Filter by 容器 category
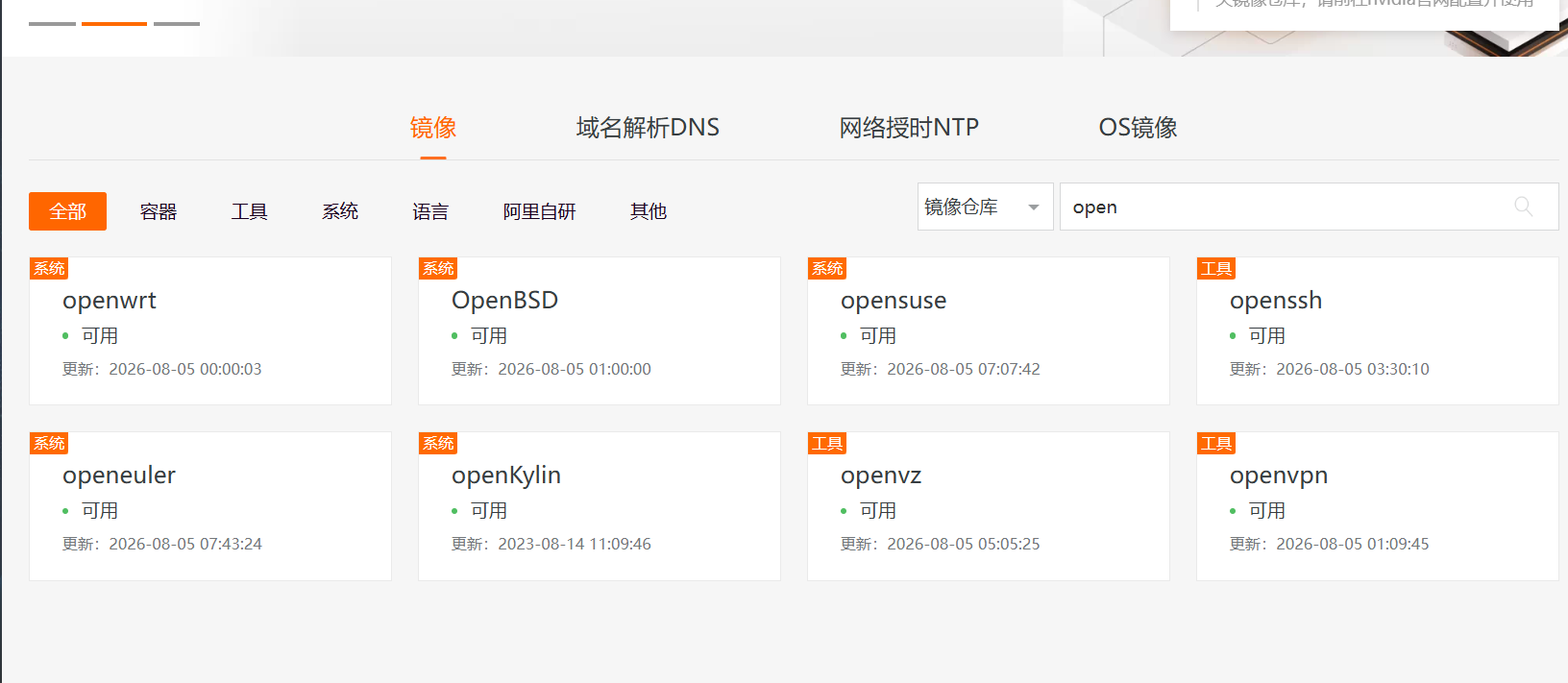Viewport: 1568px width, 683px height. tap(159, 211)
